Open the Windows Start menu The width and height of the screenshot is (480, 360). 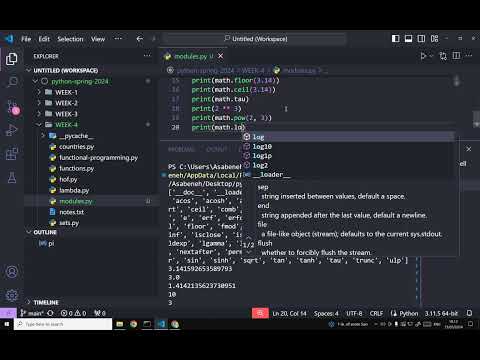click(x=7, y=324)
